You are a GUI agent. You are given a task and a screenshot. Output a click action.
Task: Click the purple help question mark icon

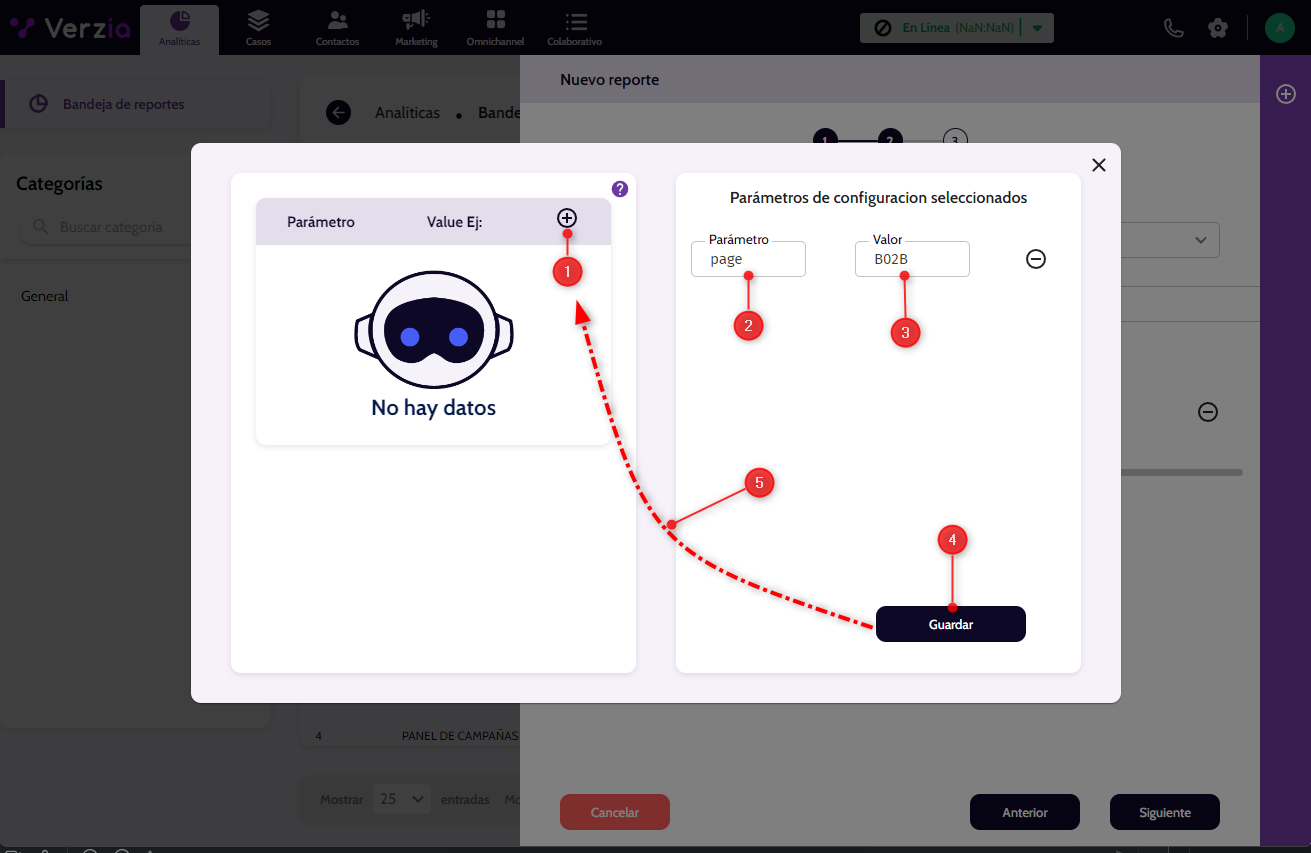click(x=620, y=189)
